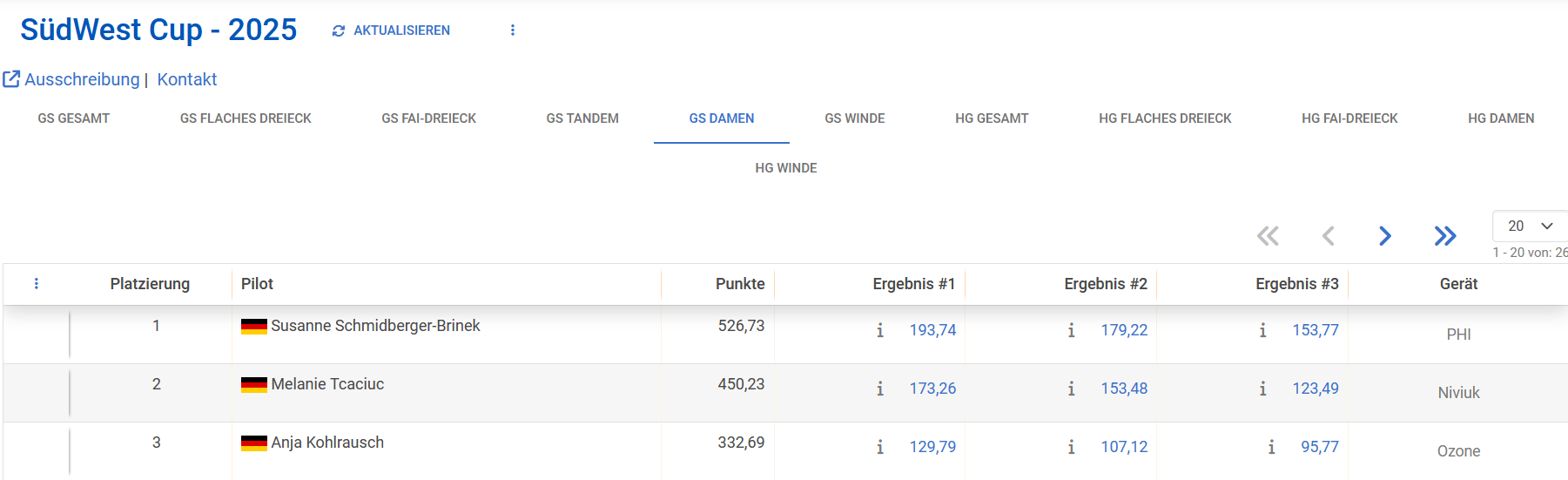
Task: Expand the rows-per-page dropdown showing 20
Action: pyautogui.click(x=1531, y=226)
